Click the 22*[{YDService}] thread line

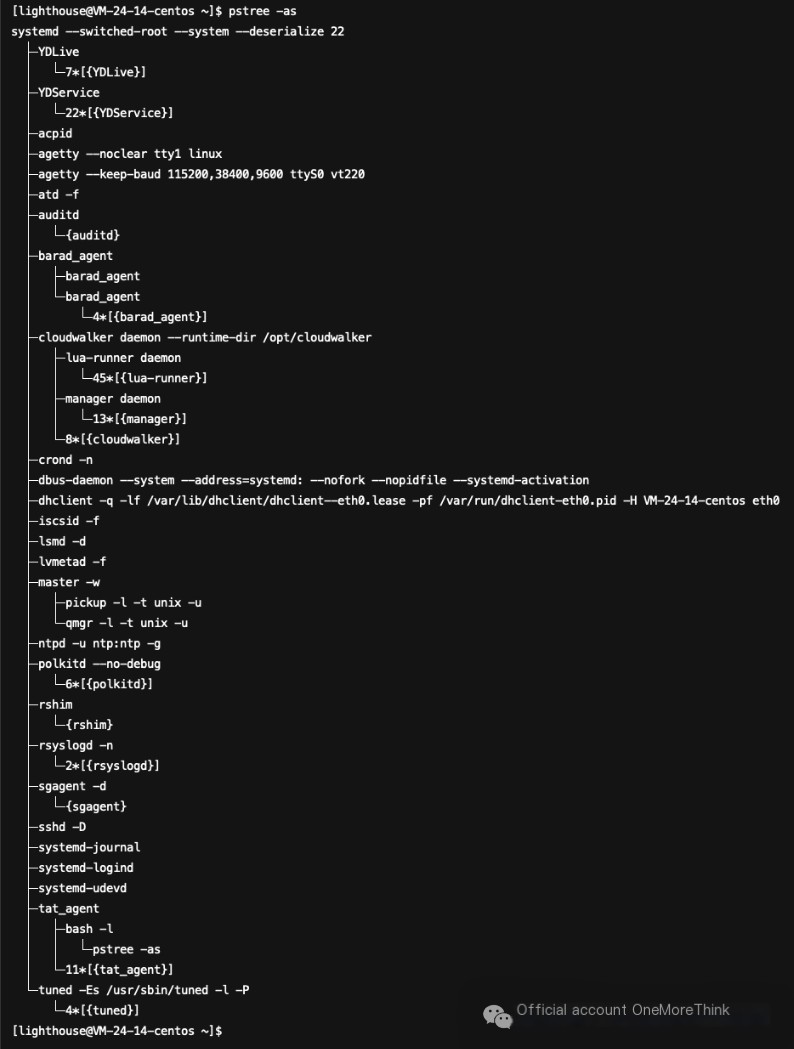(x=119, y=113)
